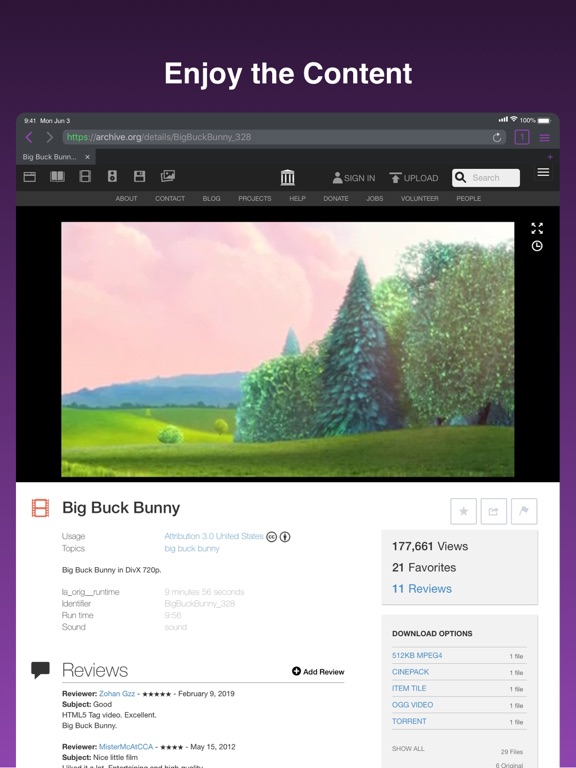Go to Internet Archive home logo

[x=288, y=177]
